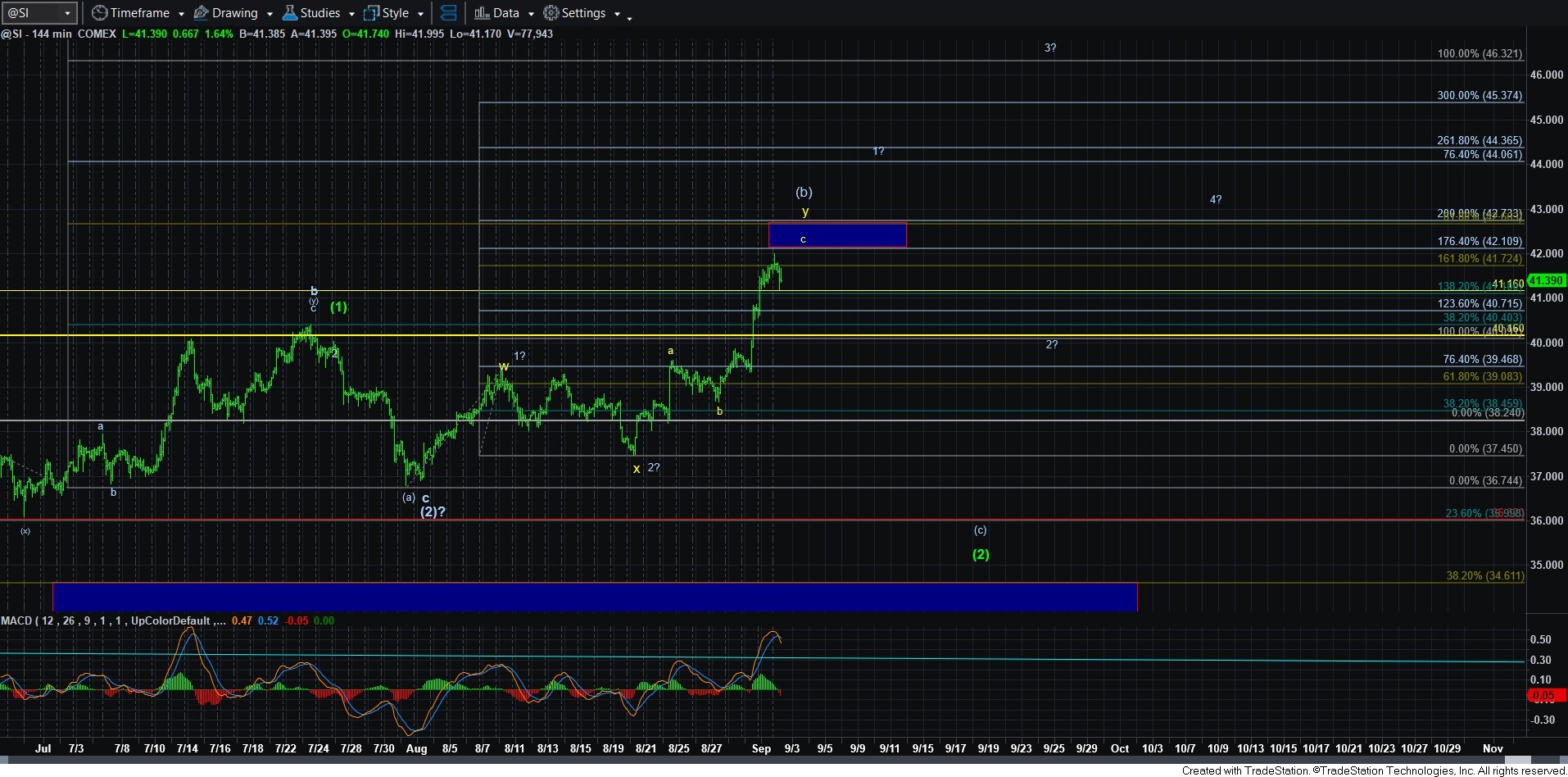Click the '76.40% (44.061)' Fibonacci label
1568x777 pixels.
pyautogui.click(x=1482, y=155)
